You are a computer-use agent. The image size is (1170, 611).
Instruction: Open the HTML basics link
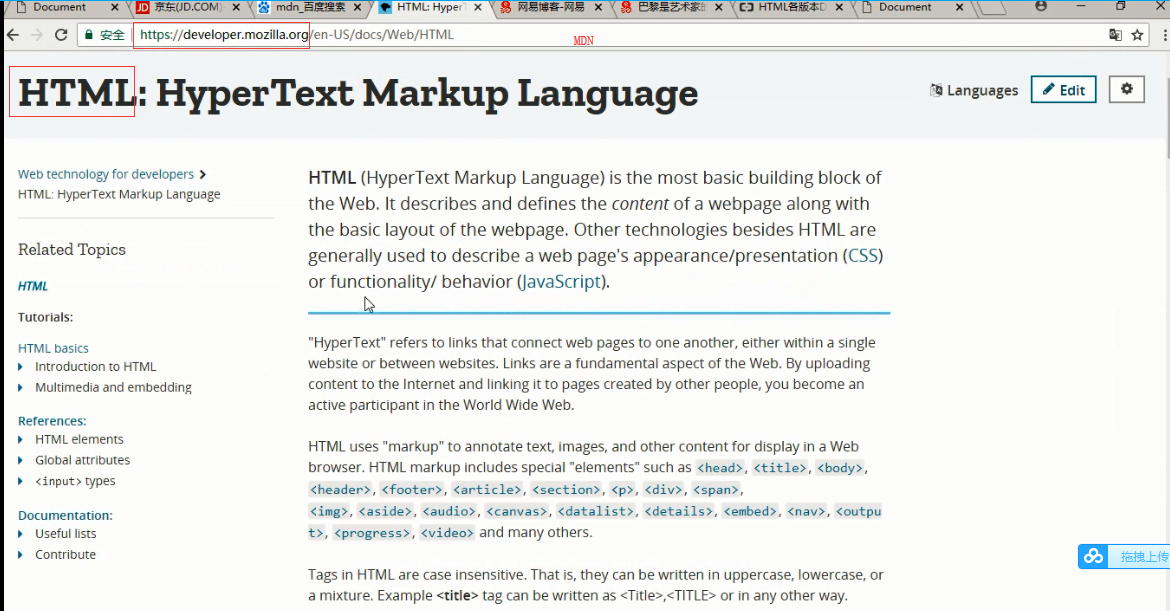tap(53, 348)
